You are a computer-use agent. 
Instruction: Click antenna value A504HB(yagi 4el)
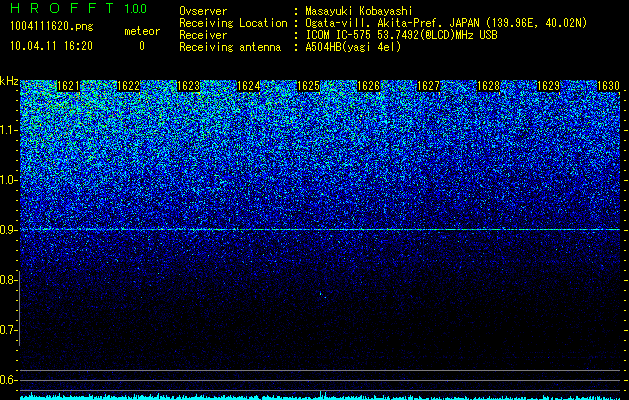coord(353,47)
